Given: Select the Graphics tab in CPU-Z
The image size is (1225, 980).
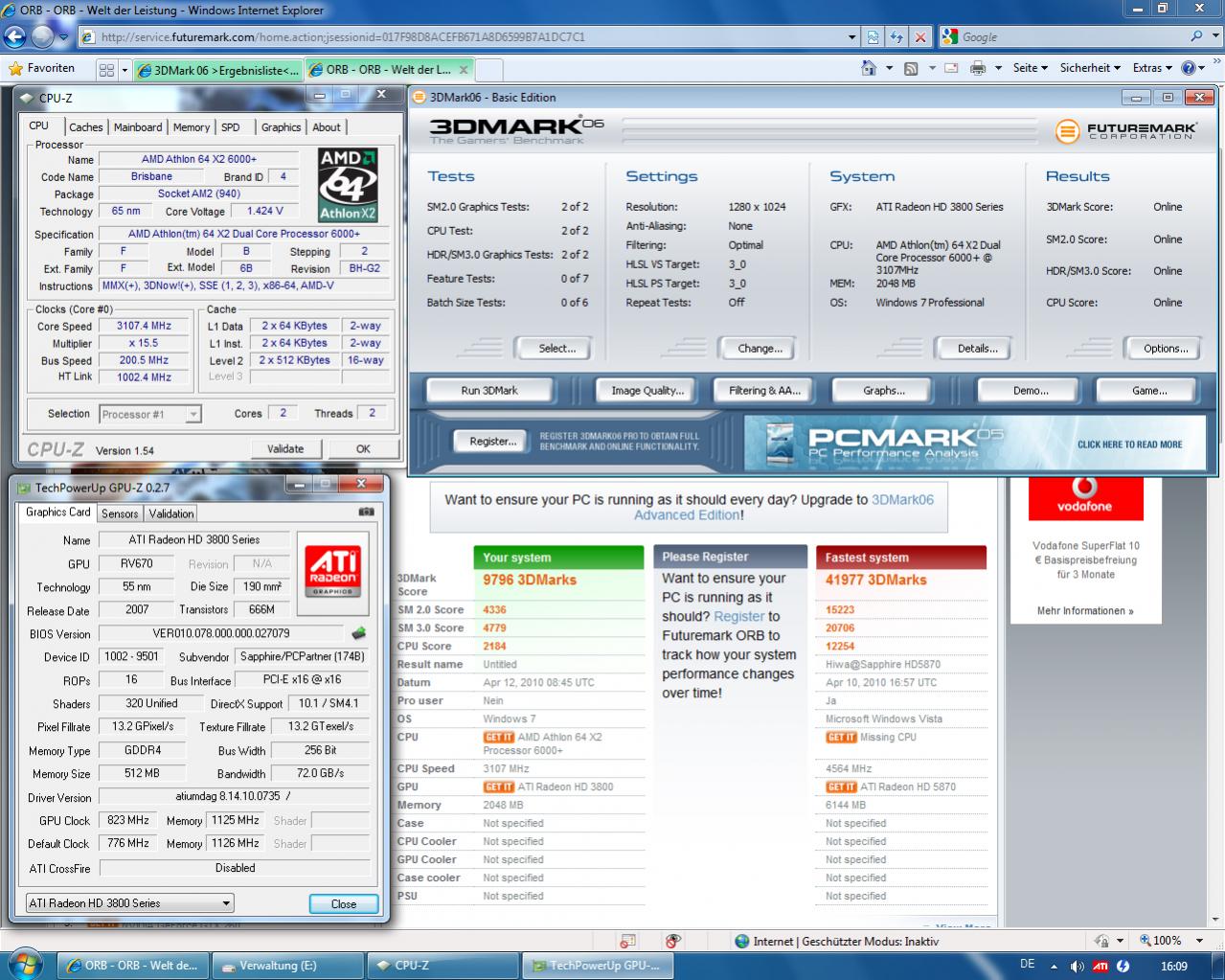Looking at the screenshot, I should pos(281,127).
